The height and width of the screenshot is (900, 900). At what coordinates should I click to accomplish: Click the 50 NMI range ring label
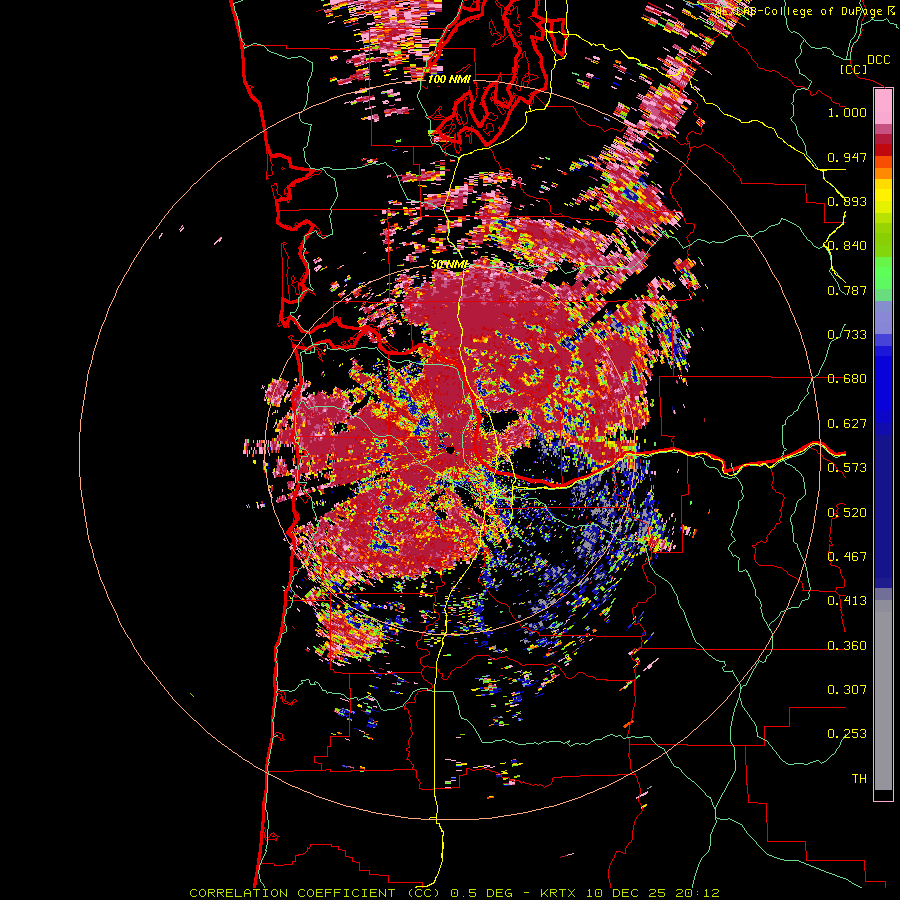[449, 265]
